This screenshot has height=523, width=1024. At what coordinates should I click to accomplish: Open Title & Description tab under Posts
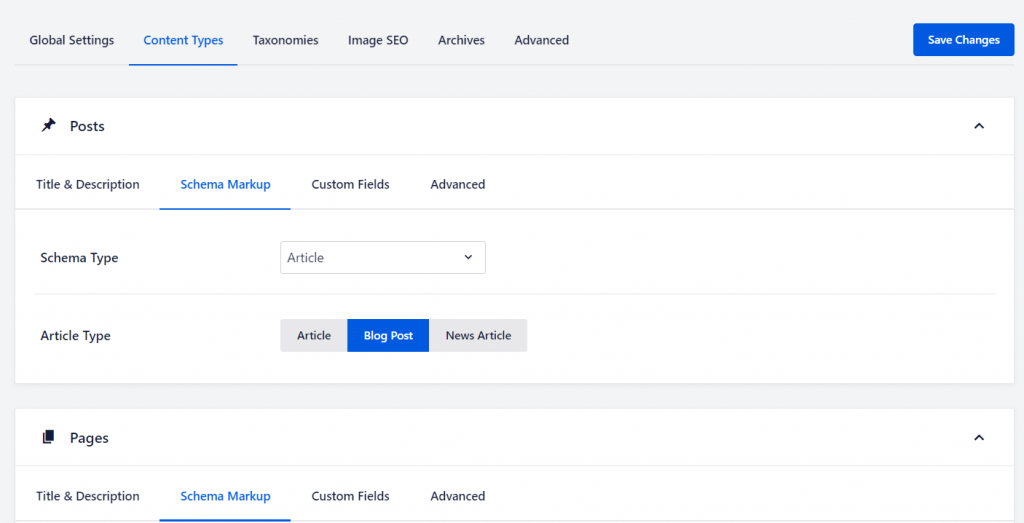(x=88, y=185)
